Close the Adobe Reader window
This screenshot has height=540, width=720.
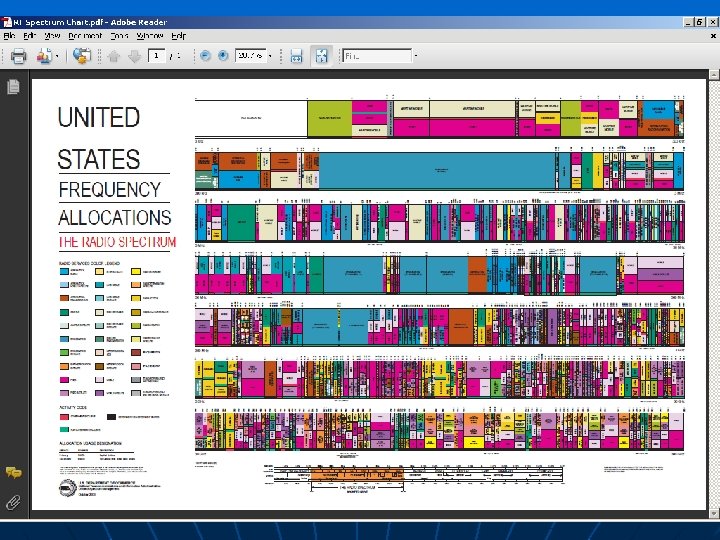tap(713, 22)
